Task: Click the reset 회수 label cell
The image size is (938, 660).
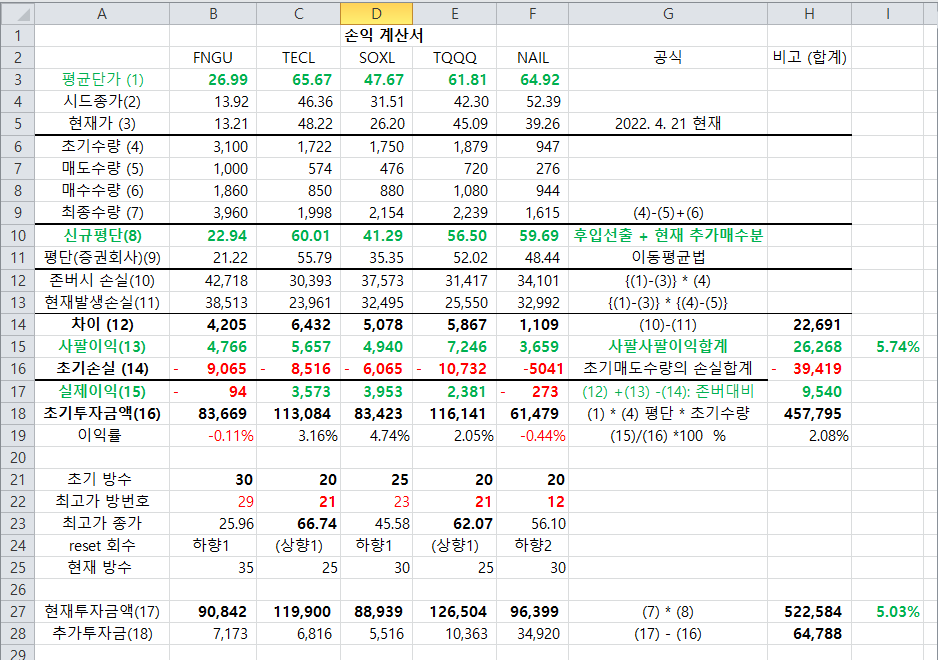Action: click(102, 546)
